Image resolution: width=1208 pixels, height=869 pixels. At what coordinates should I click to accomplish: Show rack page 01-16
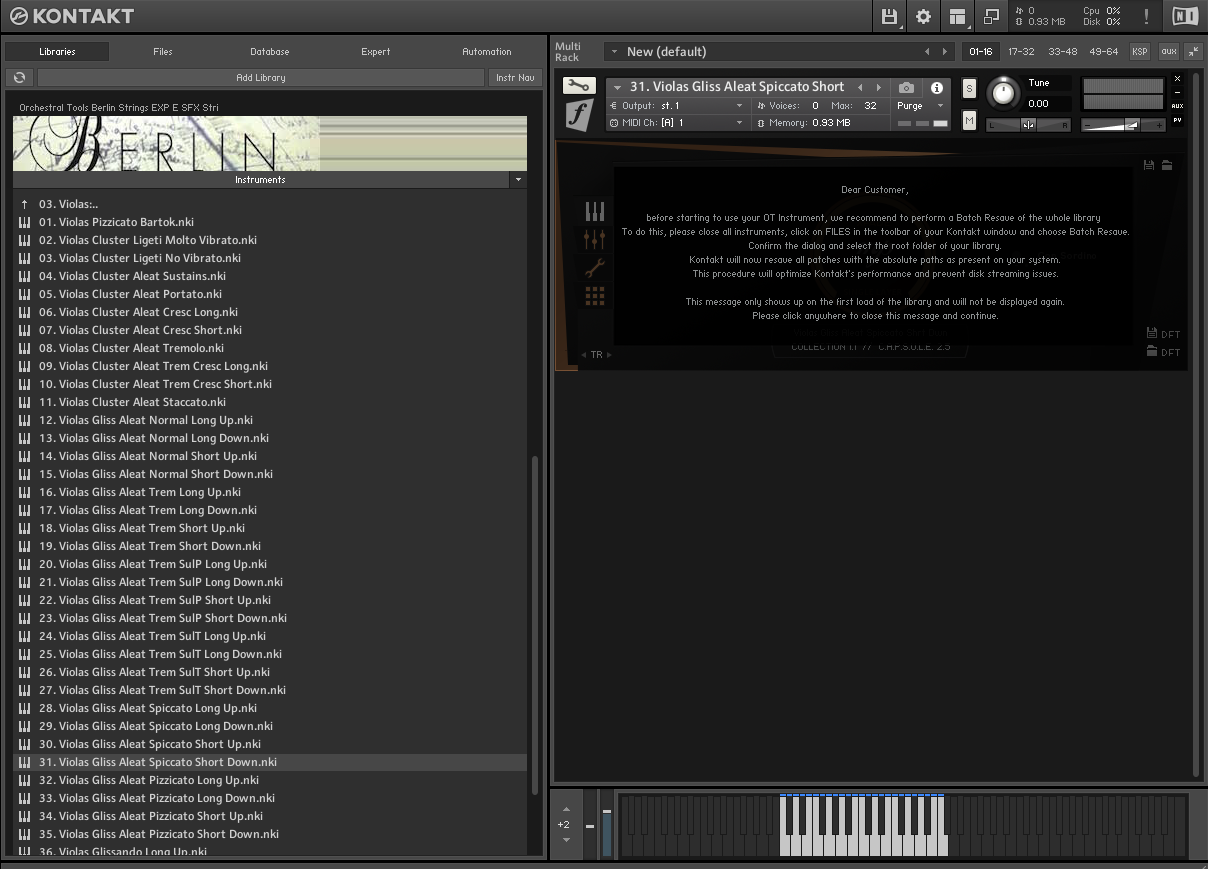980,51
